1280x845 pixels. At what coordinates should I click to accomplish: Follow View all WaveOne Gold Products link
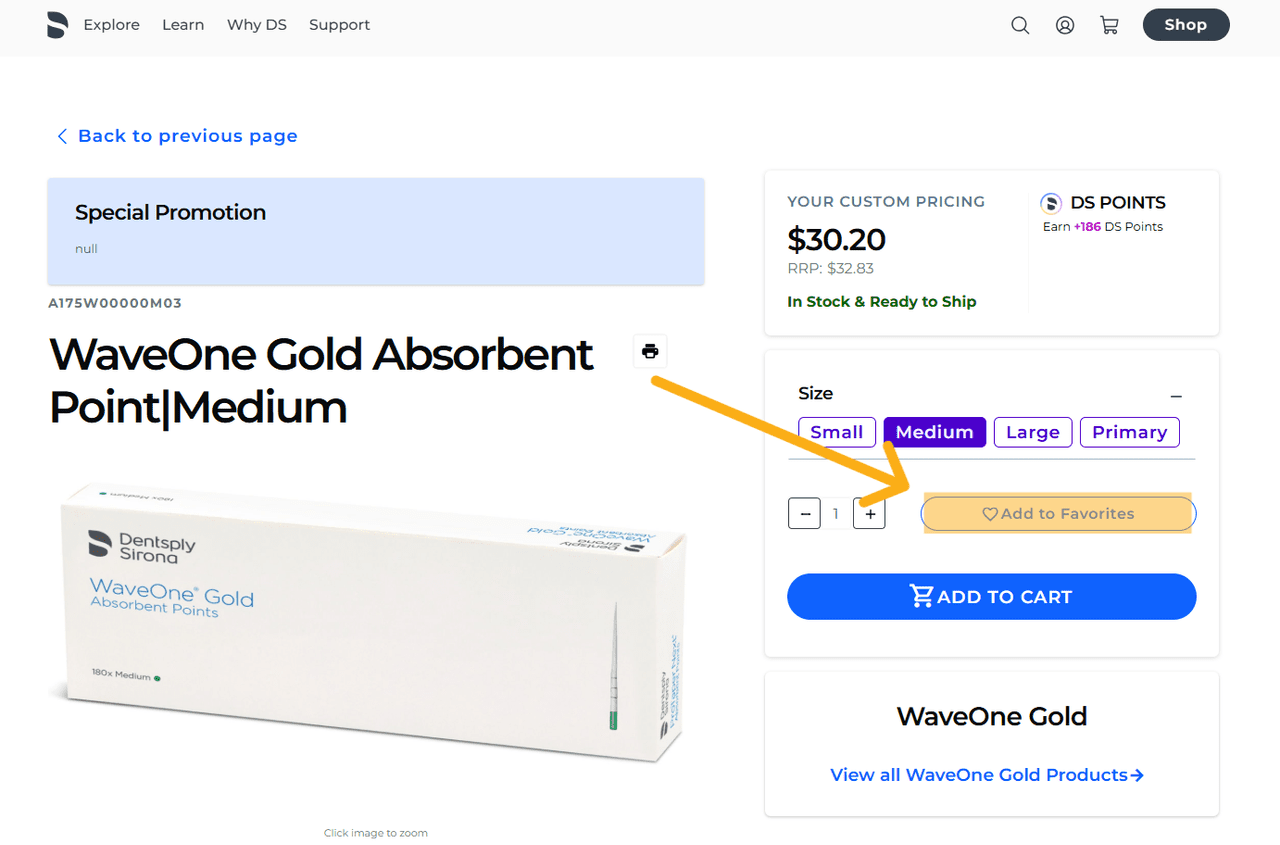(x=987, y=775)
